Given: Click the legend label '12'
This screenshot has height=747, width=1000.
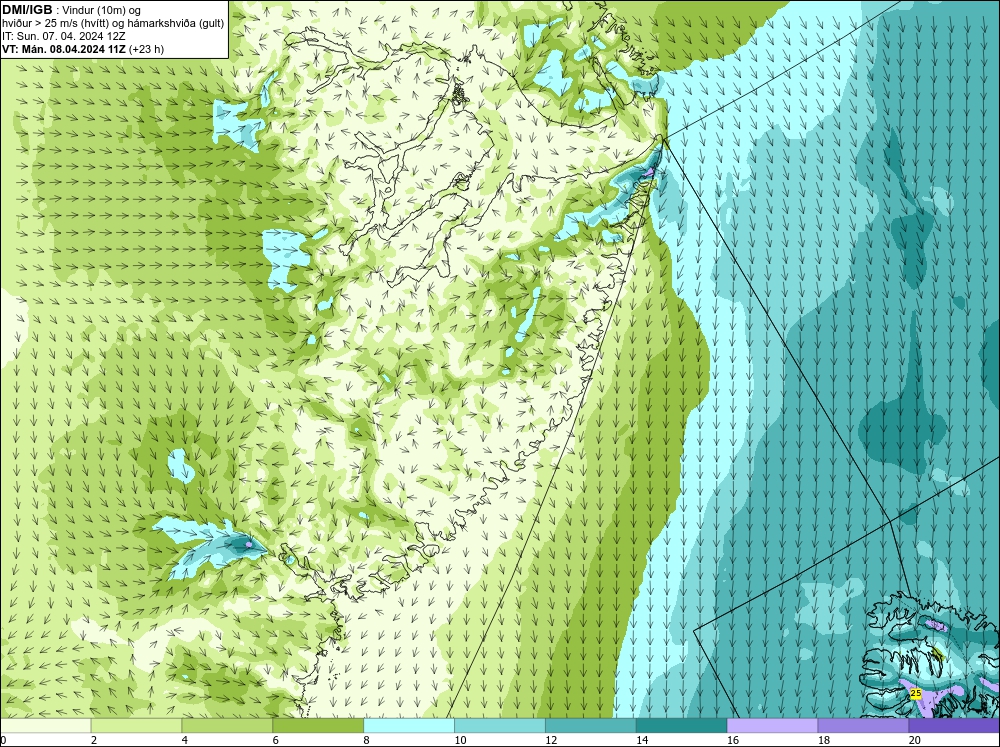Looking at the screenshot, I should click(x=551, y=740).
